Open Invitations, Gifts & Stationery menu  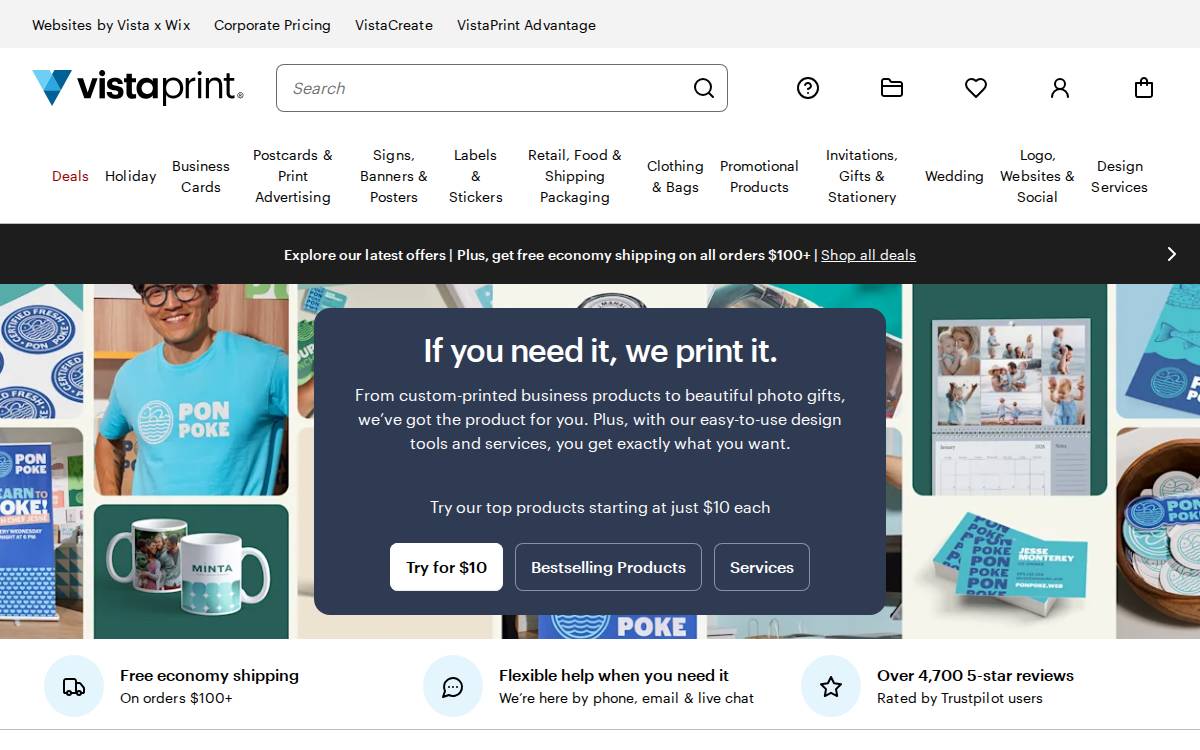pos(862,176)
